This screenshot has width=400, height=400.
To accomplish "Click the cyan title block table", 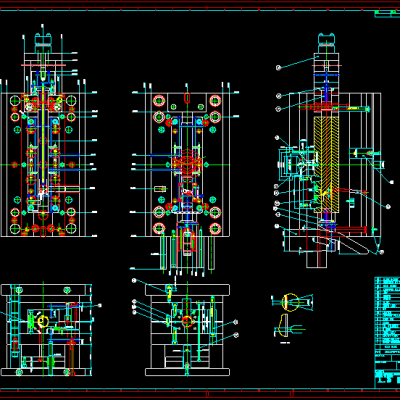I will (x=387, y=332).
